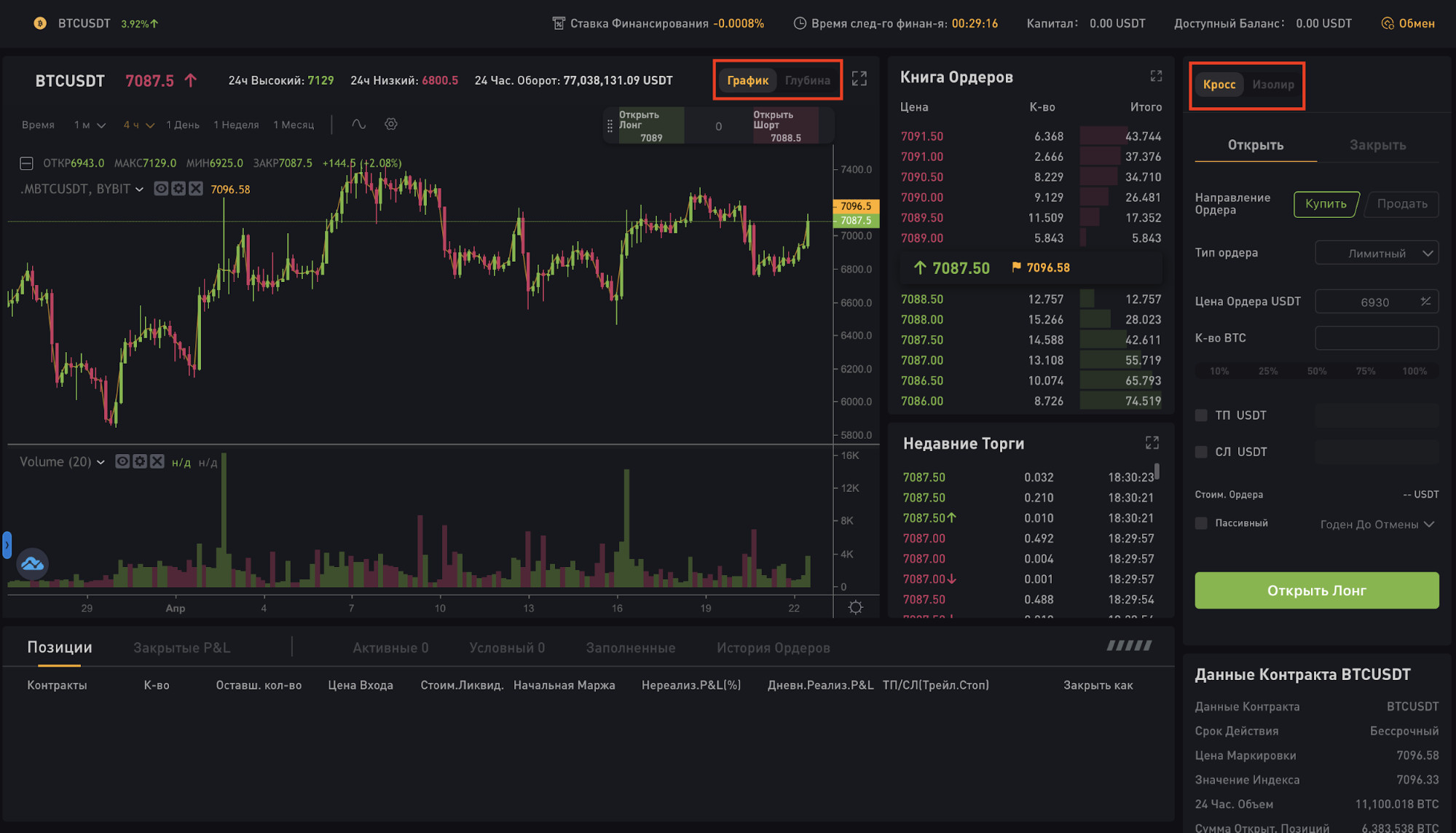Image resolution: width=1456 pixels, height=833 pixels.
Task: Click the quick-trade quantity field showing 0
Action: [x=718, y=126]
